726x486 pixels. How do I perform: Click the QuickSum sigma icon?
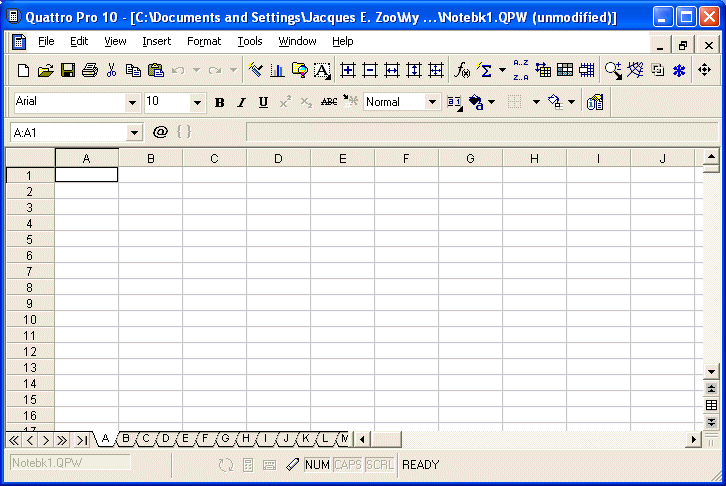tap(485, 70)
